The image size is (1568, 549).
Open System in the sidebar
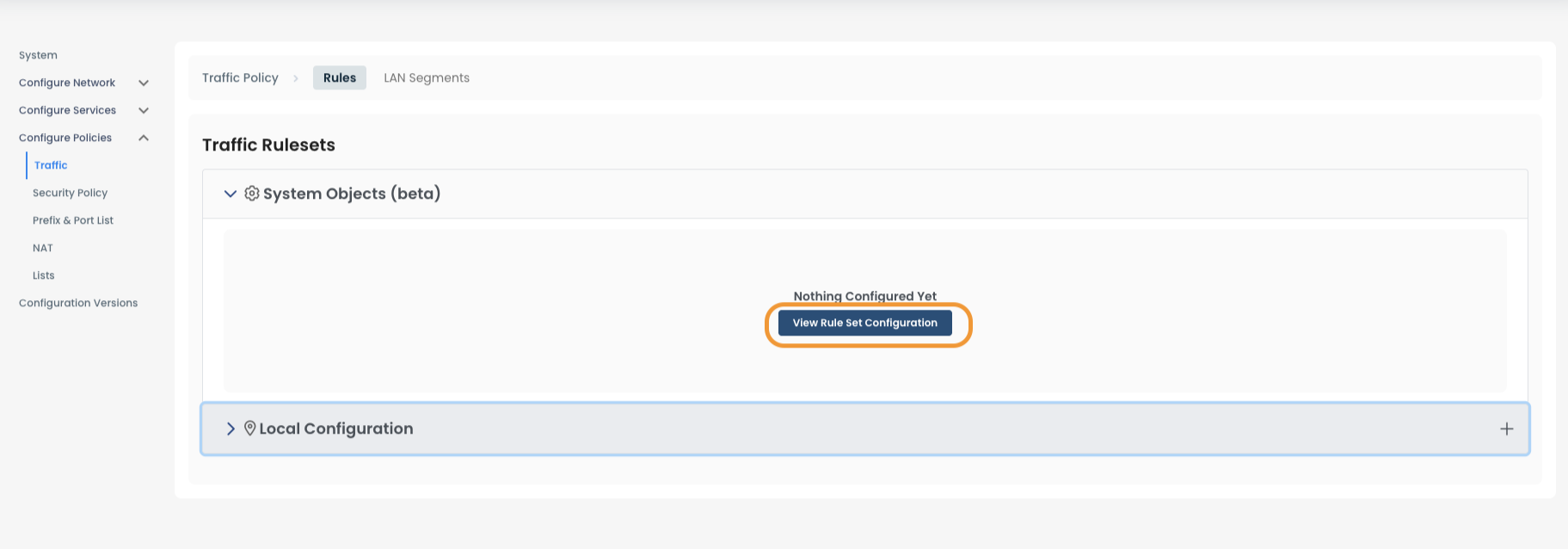[38, 55]
